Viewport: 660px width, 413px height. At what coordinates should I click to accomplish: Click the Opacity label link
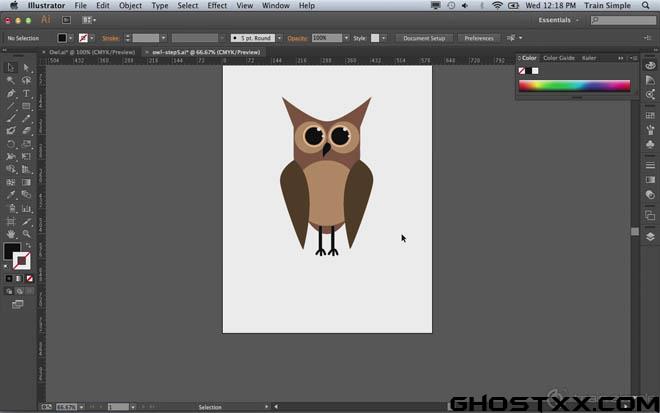tap(297, 38)
